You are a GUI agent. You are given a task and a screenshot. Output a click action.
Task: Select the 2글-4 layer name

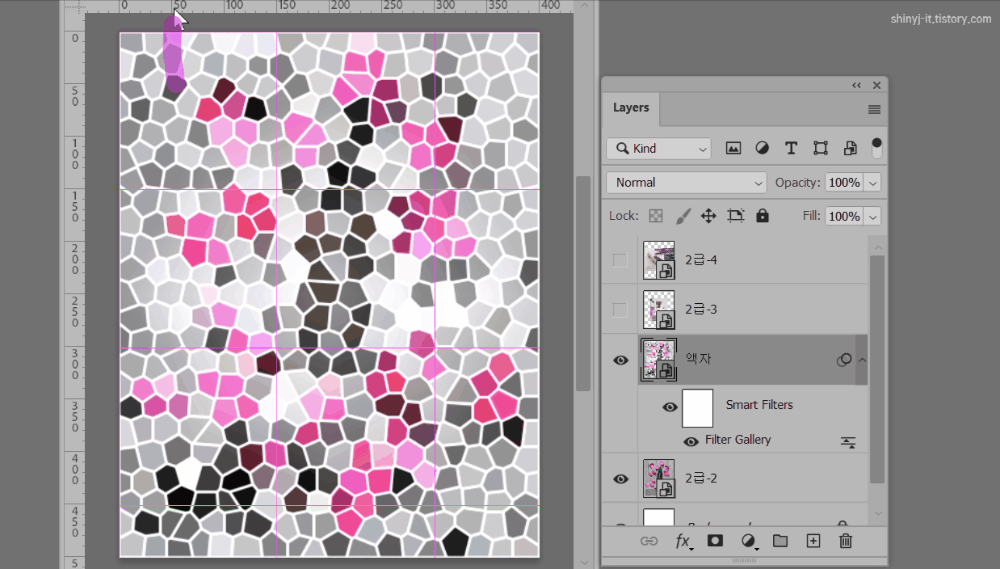[701, 260]
